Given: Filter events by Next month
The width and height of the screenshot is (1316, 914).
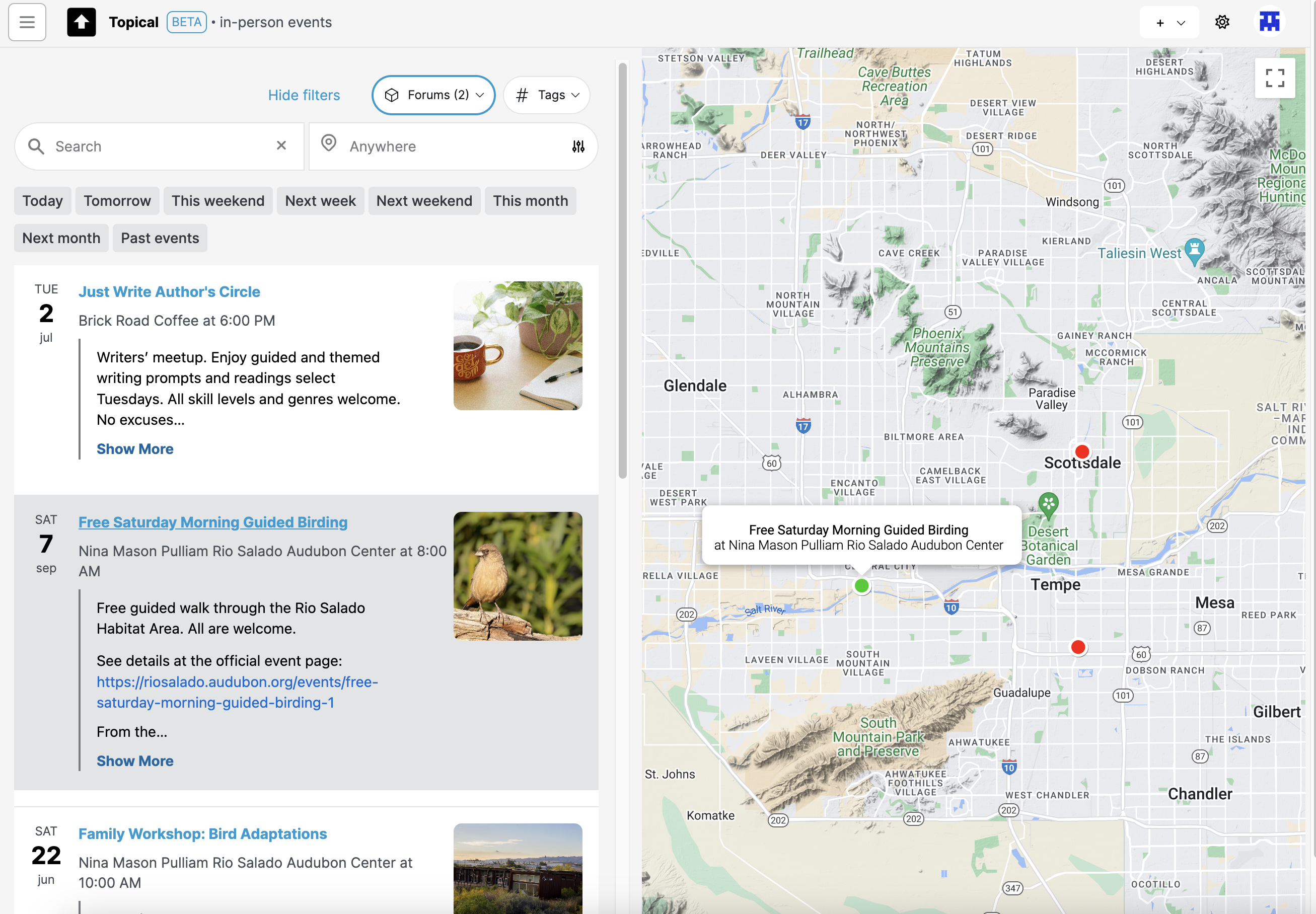Looking at the screenshot, I should pos(61,238).
